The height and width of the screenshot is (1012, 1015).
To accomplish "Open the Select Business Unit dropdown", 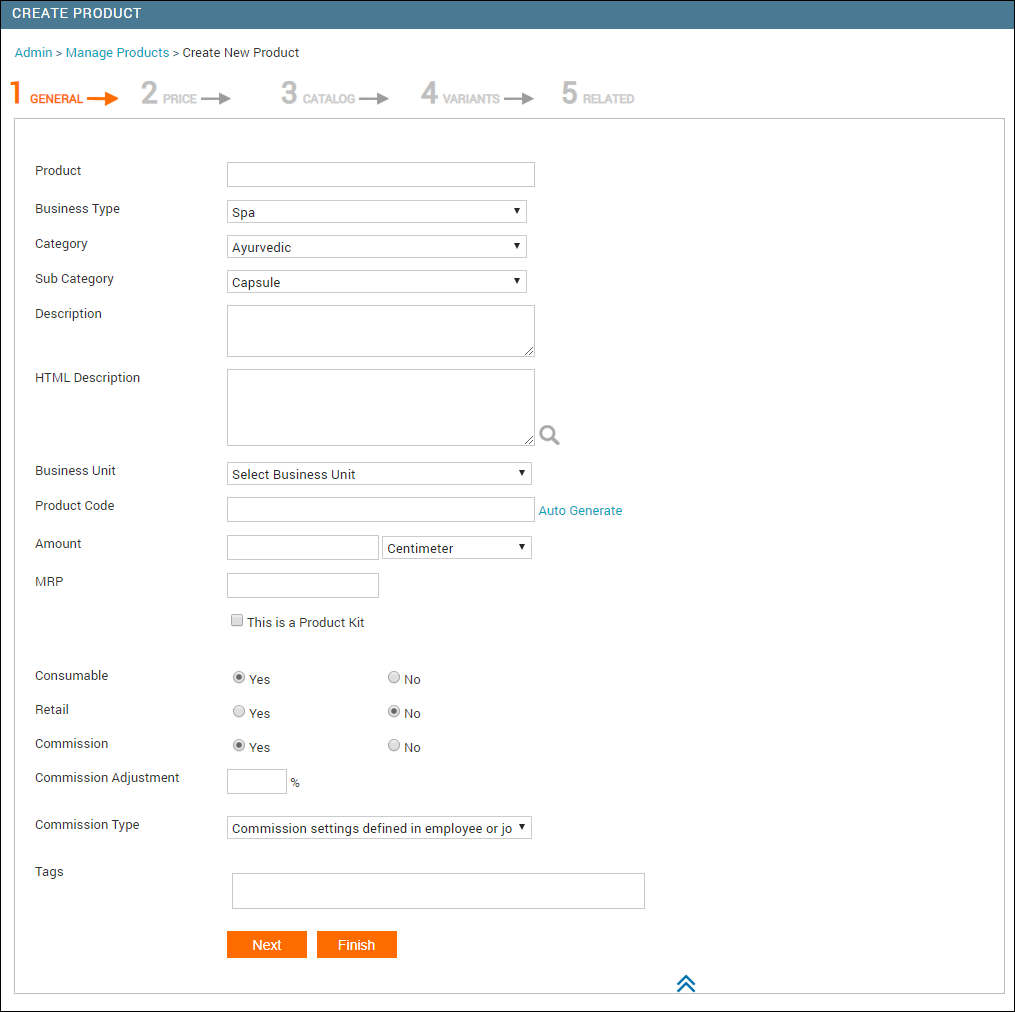I will [379, 474].
